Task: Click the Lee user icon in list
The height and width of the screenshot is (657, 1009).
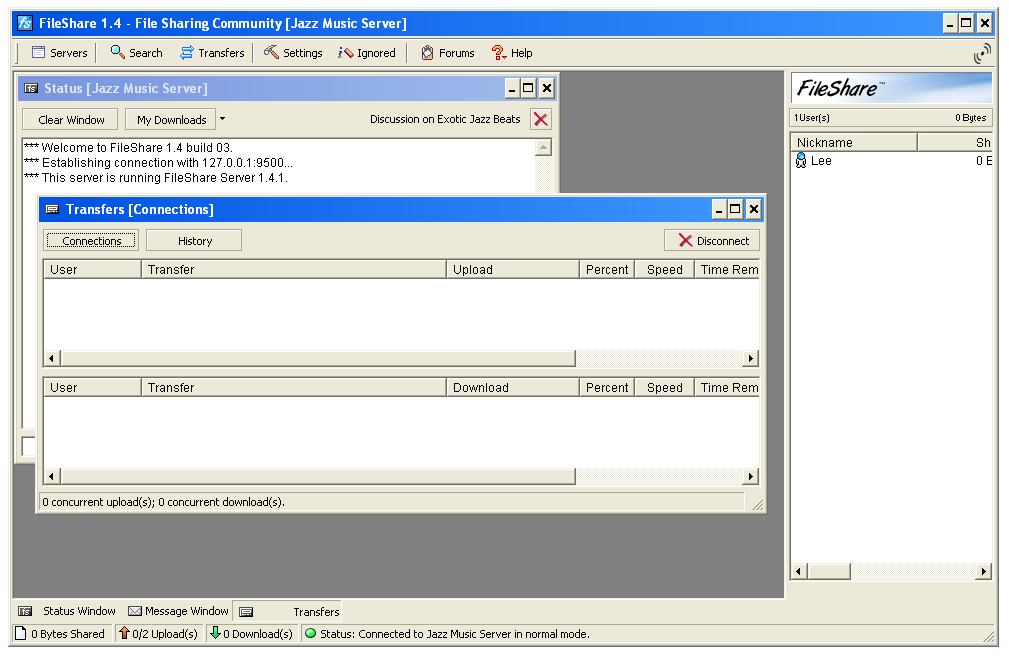Action: [800, 161]
